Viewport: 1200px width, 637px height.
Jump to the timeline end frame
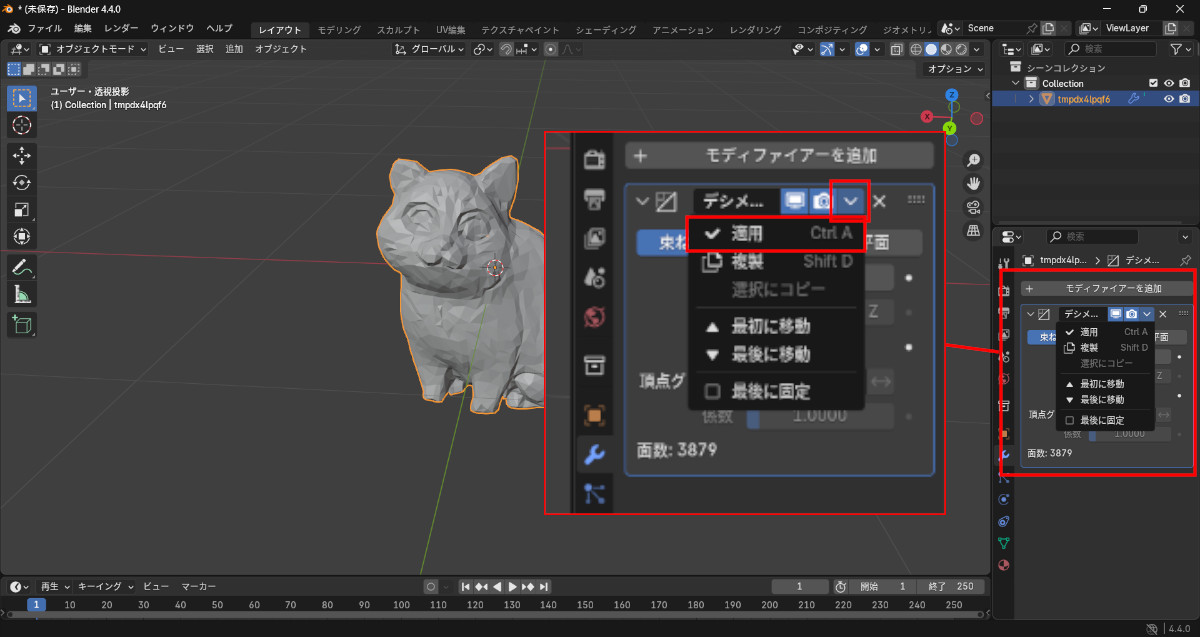coord(545,586)
